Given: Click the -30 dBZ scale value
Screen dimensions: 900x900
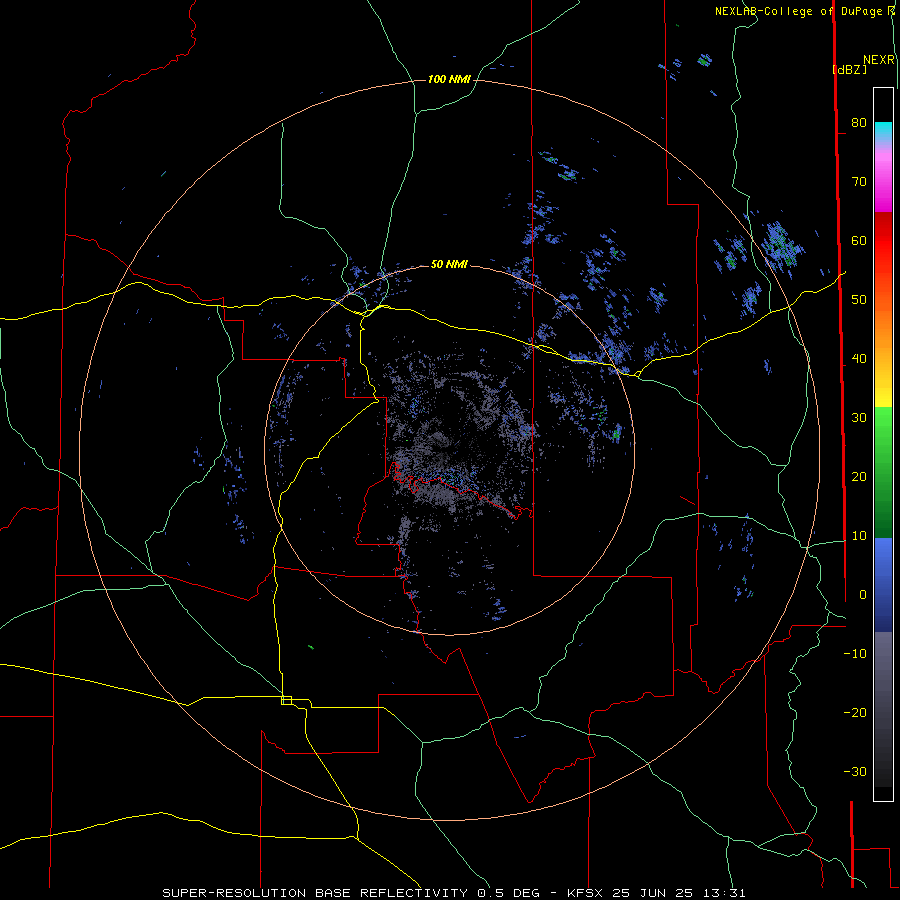Looking at the screenshot, I should [x=855, y=772].
